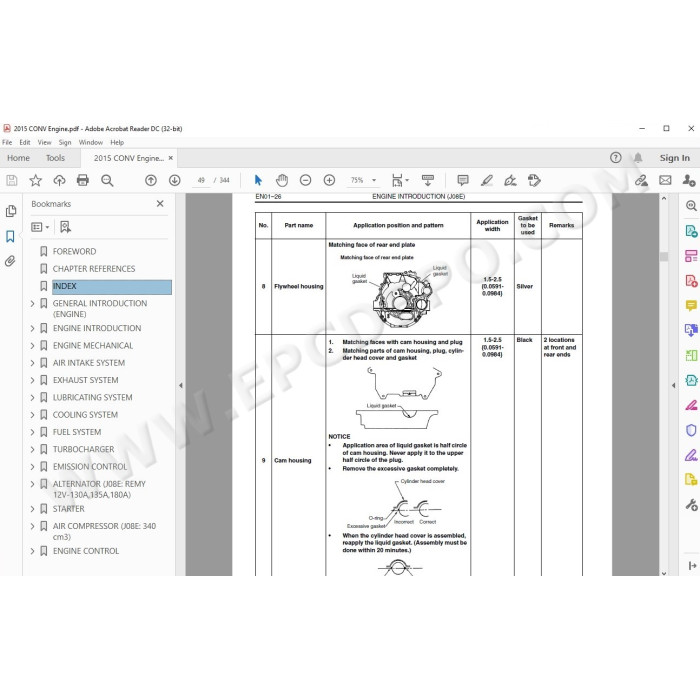Click the document vertical scrollbar thumb
The width and height of the screenshot is (700, 700).
(664, 257)
